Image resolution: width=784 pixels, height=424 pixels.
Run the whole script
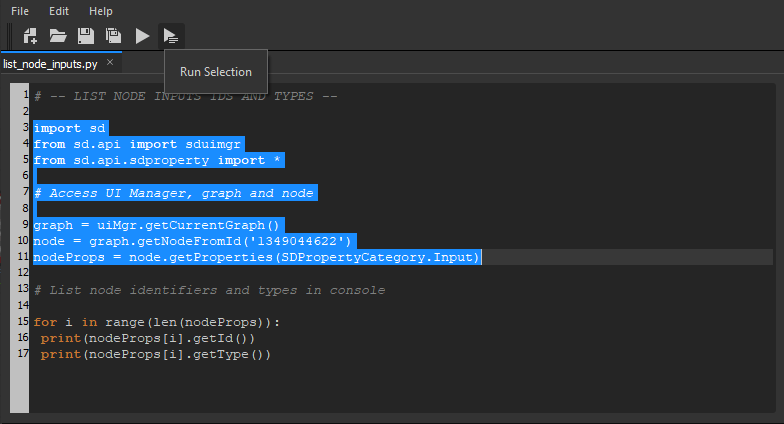142,36
